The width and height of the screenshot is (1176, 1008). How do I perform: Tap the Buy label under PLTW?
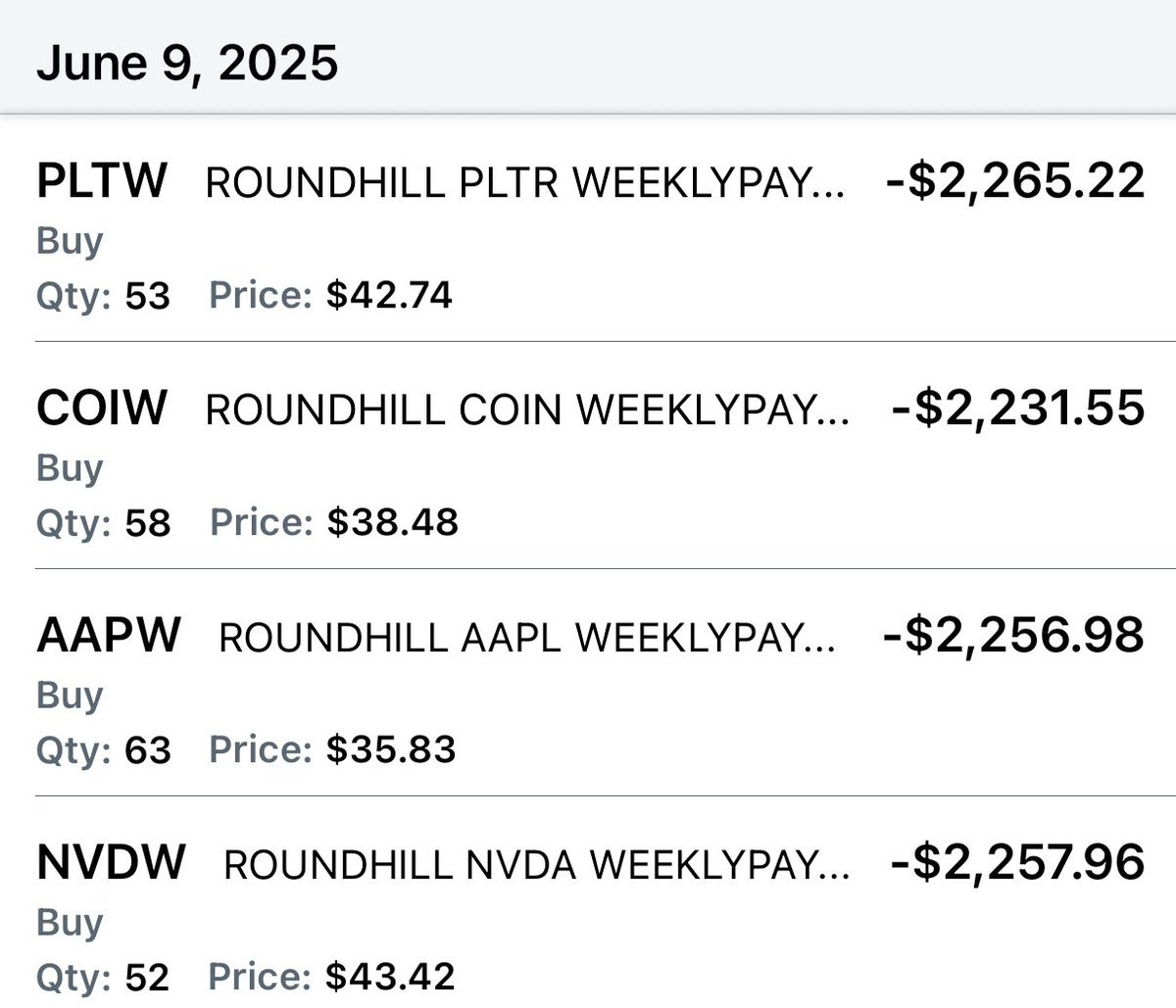[x=70, y=241]
